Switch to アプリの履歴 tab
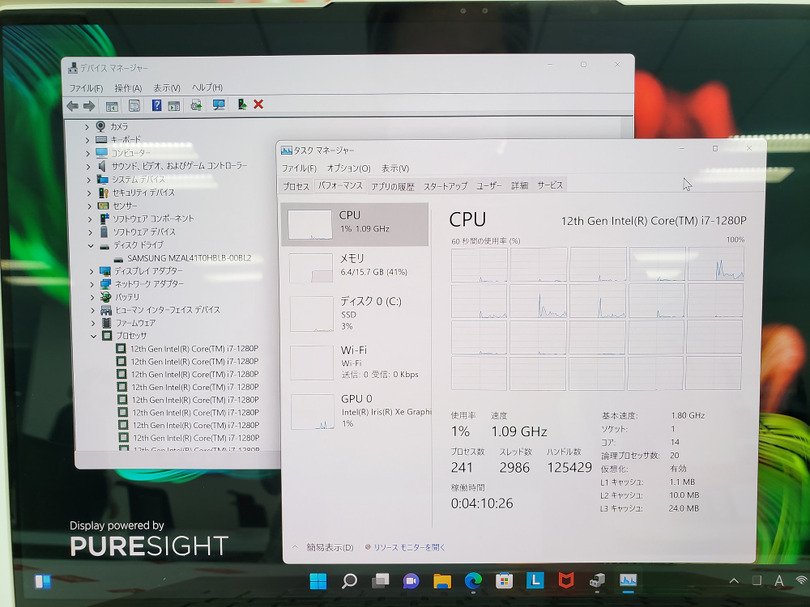The width and height of the screenshot is (810, 607). pyautogui.click(x=393, y=186)
